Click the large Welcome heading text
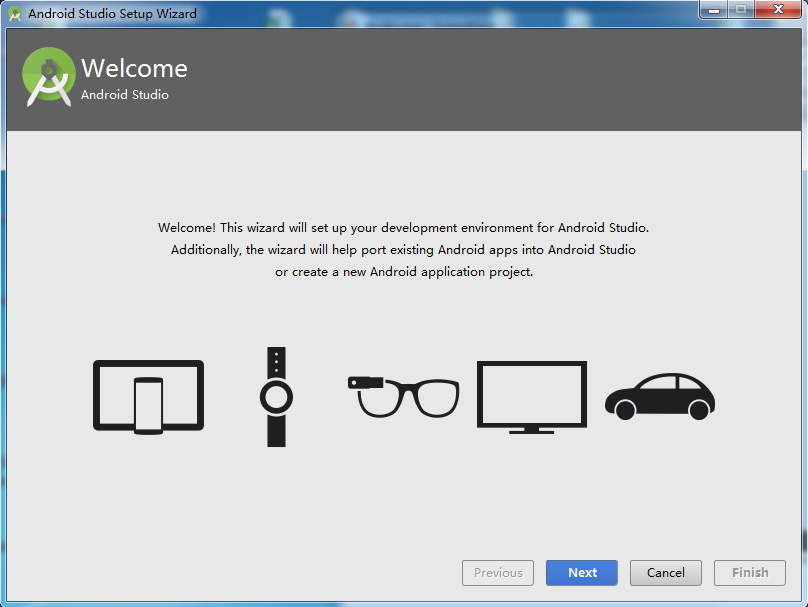Viewport: 808px width, 607px height. [134, 69]
